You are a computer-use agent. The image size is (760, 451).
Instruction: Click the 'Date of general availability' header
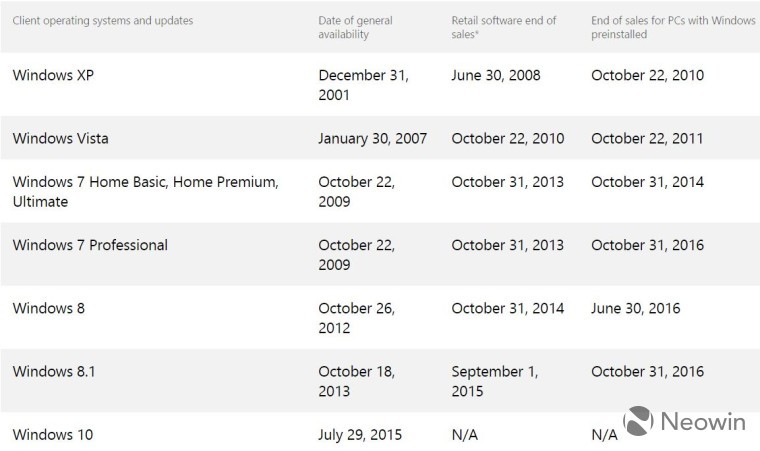click(x=355, y=27)
